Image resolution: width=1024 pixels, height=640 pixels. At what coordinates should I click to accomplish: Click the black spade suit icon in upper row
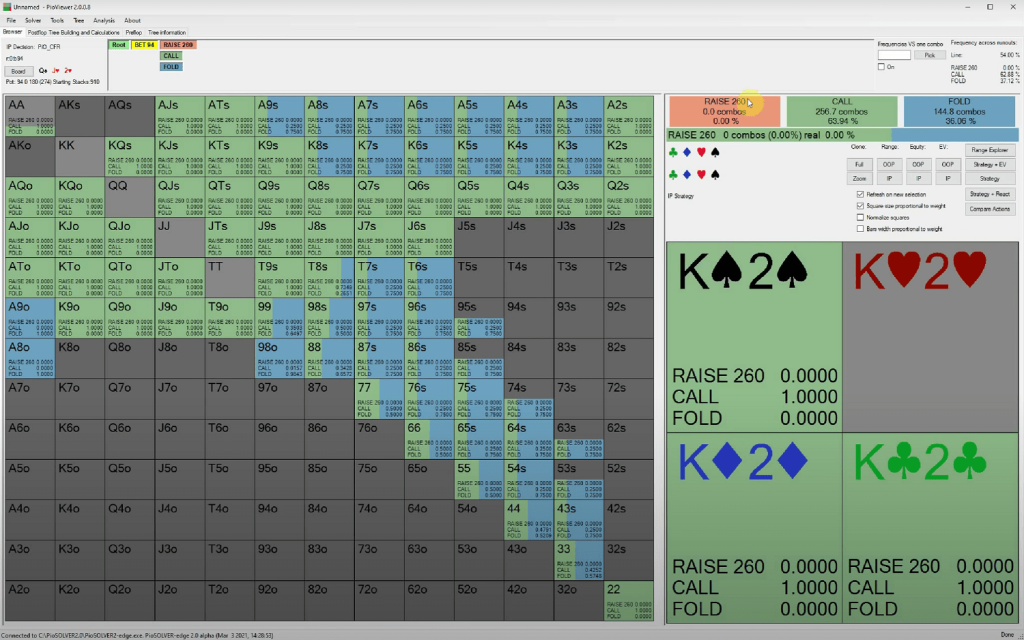[714, 153]
